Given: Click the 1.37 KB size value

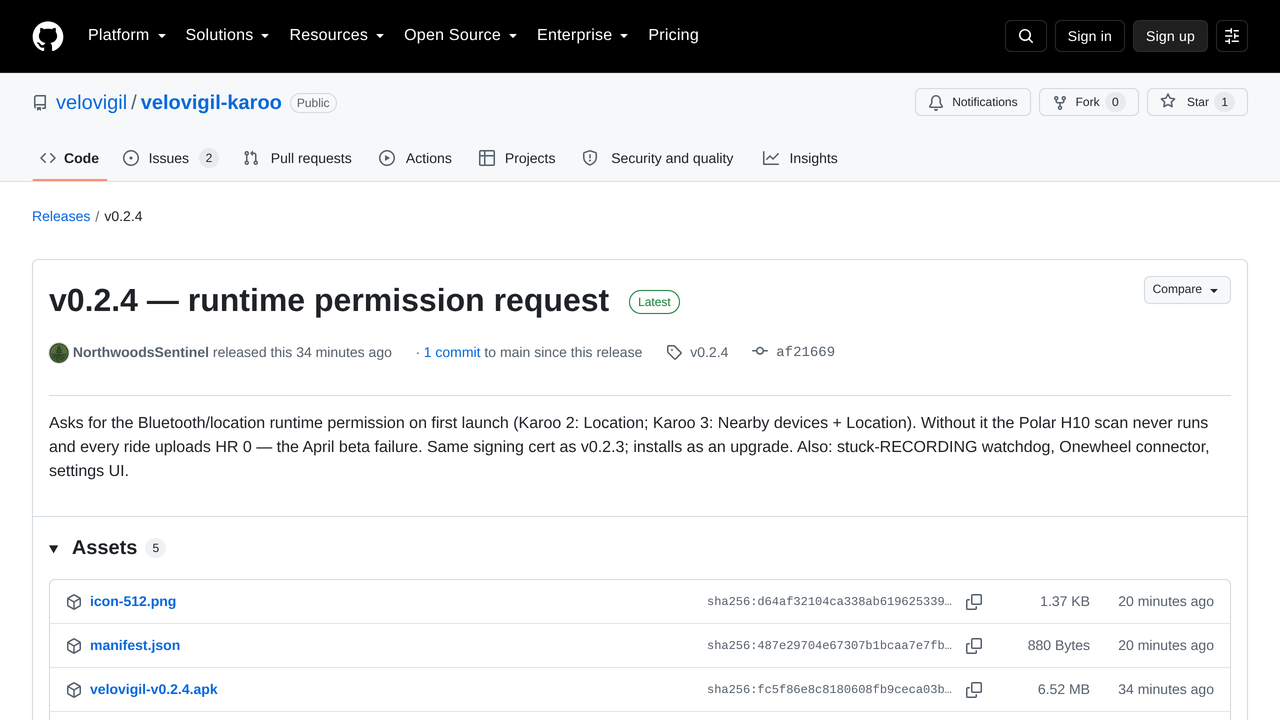Looking at the screenshot, I should [x=1065, y=602].
